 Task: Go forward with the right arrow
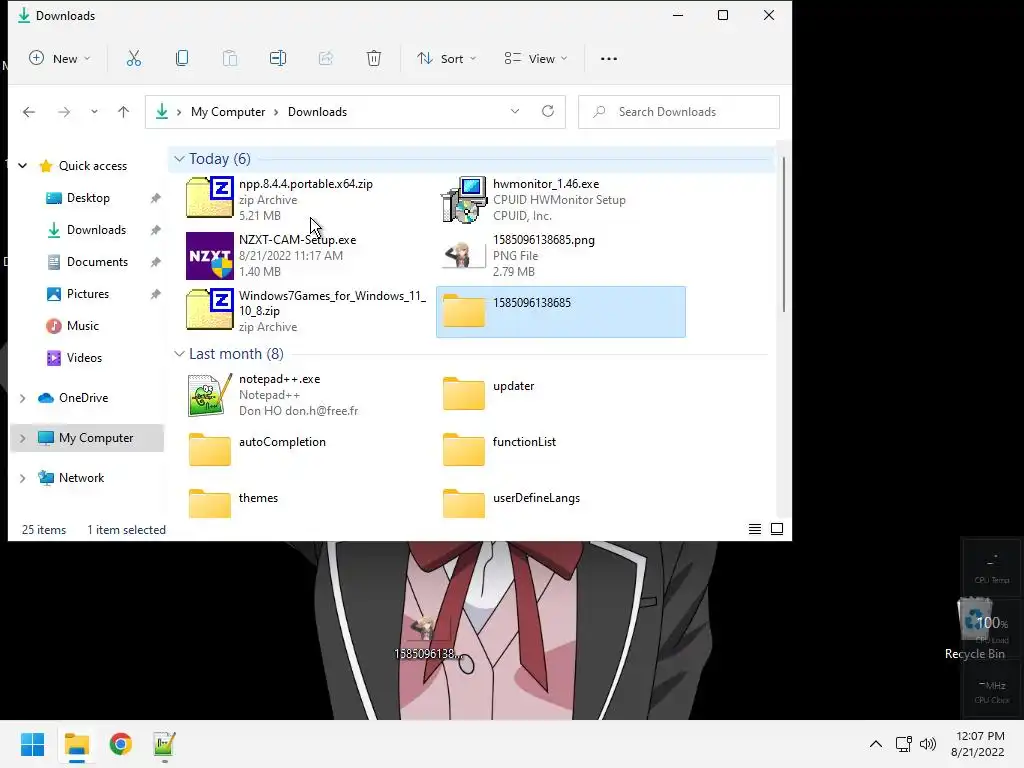point(64,112)
